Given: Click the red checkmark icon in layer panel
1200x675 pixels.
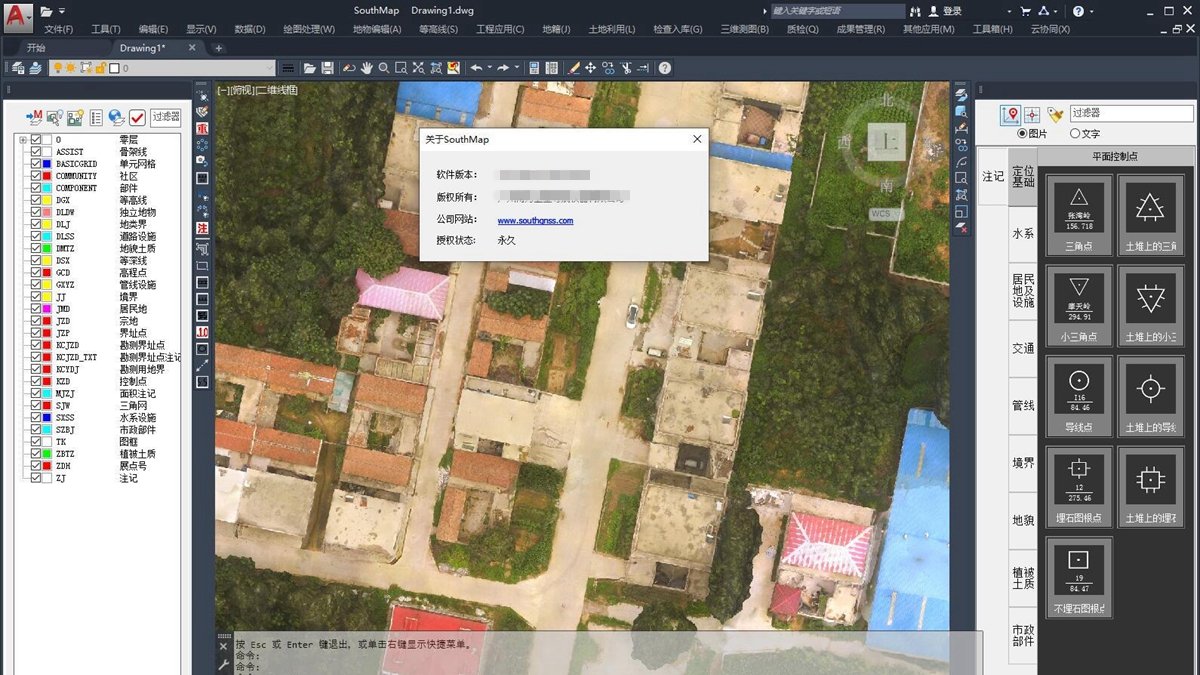Looking at the screenshot, I should click(x=138, y=117).
